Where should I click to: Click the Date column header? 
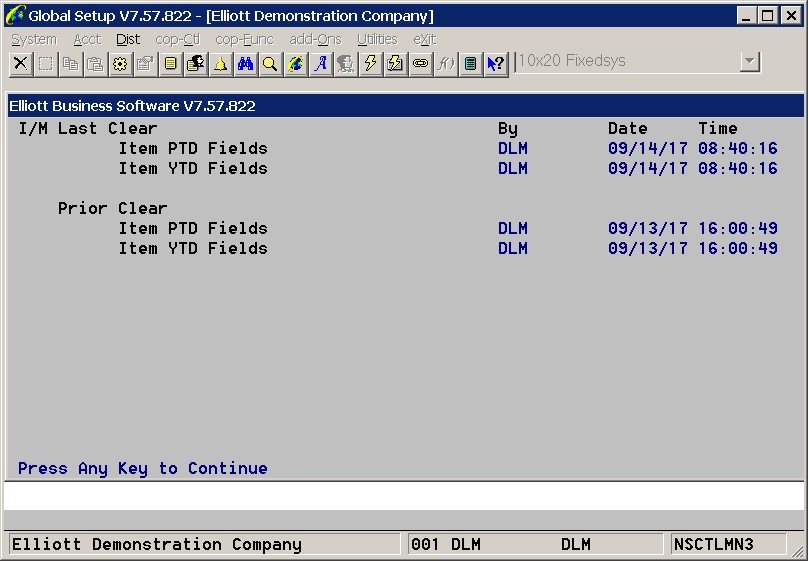[628, 128]
